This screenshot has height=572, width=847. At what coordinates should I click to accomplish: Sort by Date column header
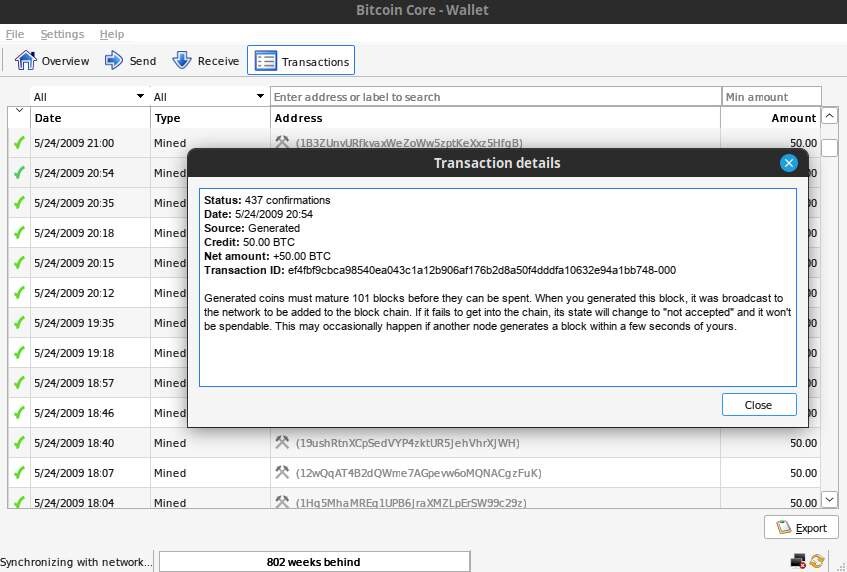90,118
